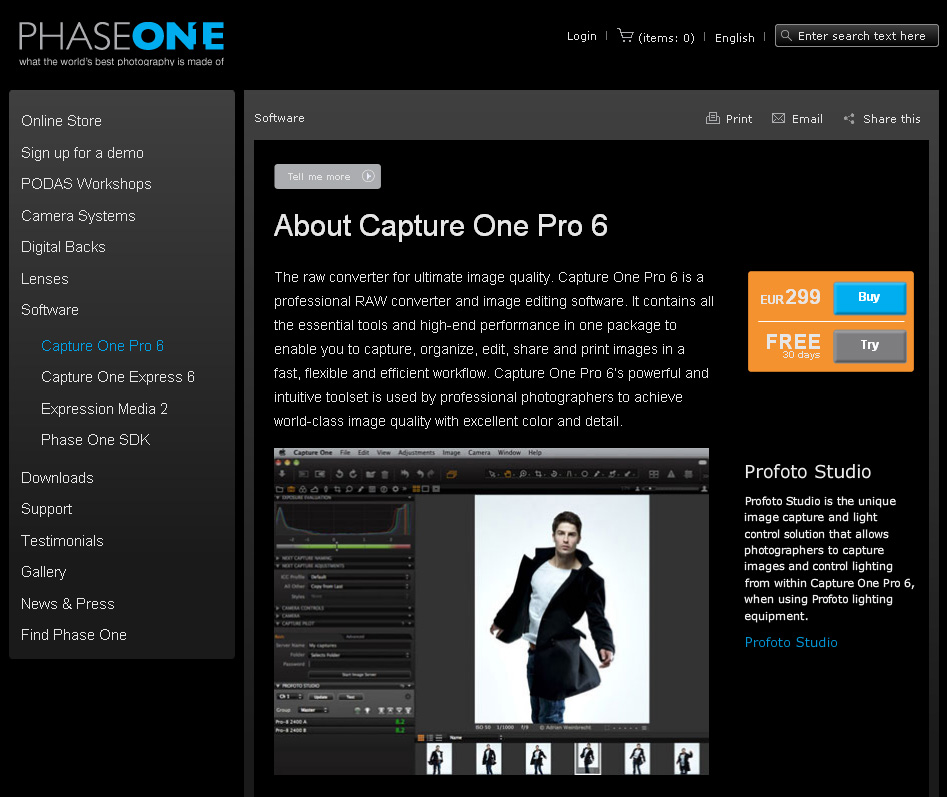Viewport: 947px width, 797px height.
Task: Click the About Capture One Pro 6 heading
Action: tap(441, 226)
